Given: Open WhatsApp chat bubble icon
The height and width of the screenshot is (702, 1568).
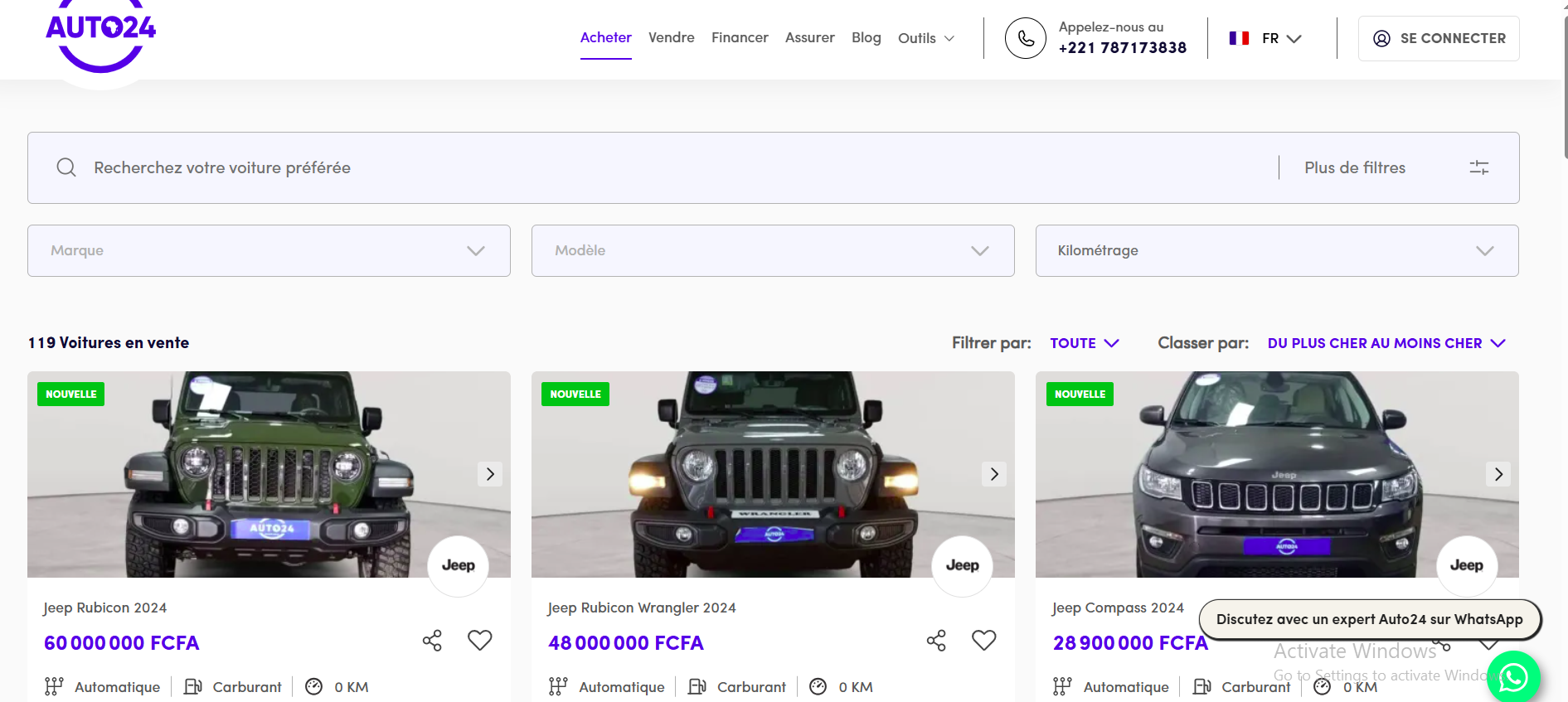Looking at the screenshot, I should [1512, 677].
